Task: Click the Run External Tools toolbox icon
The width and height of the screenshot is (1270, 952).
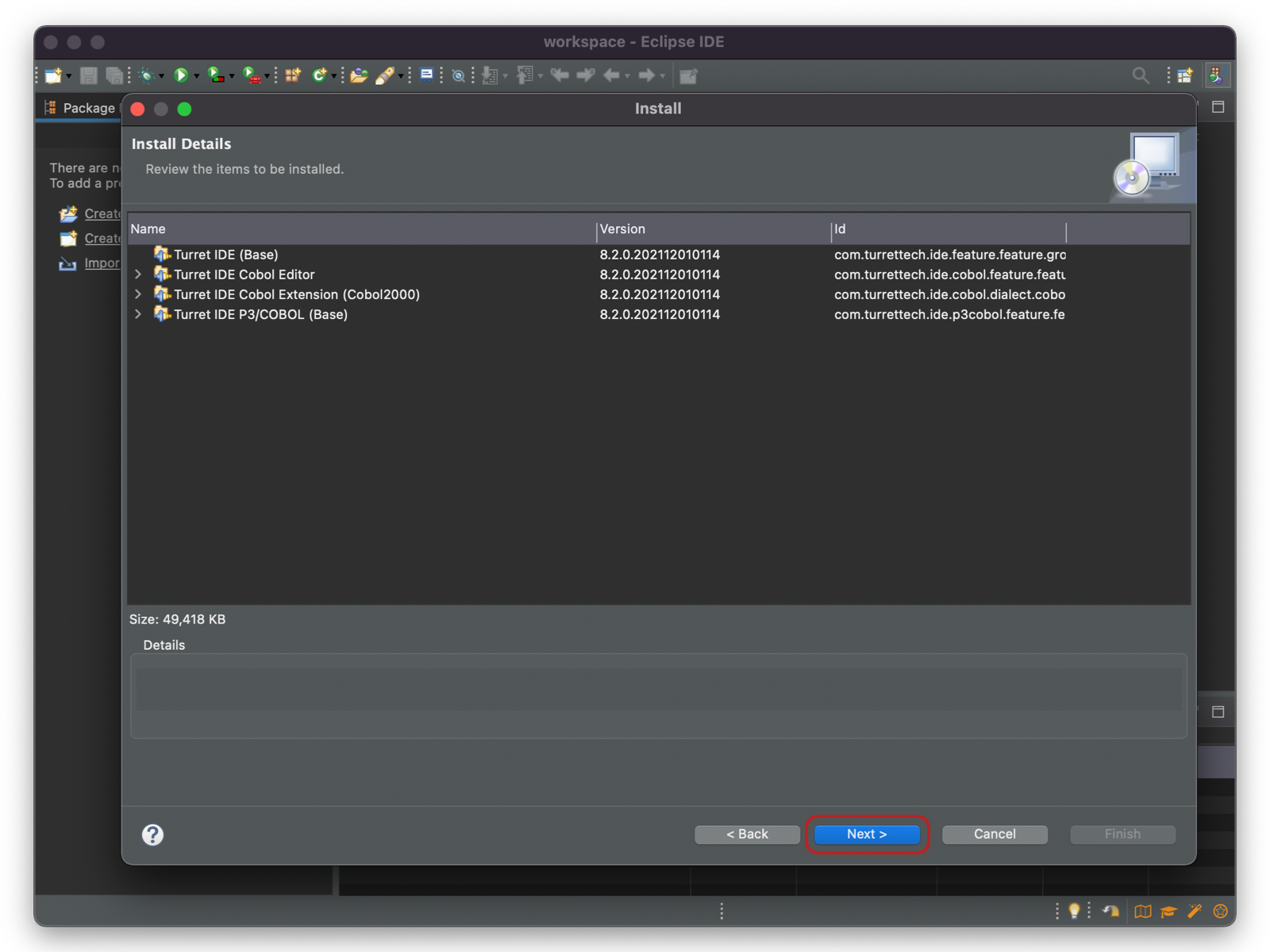Action: pyautogui.click(x=251, y=75)
